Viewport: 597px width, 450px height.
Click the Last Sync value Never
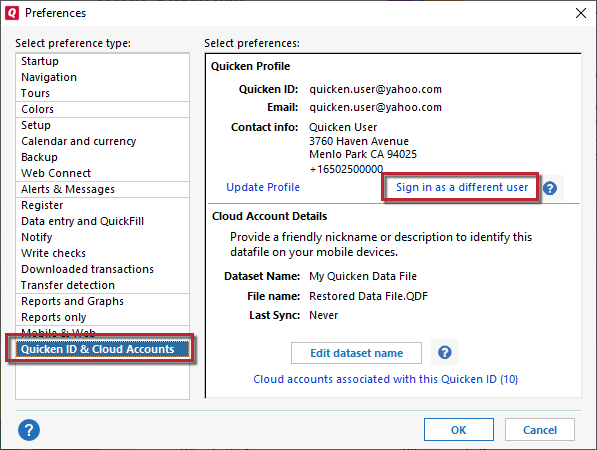point(324,315)
